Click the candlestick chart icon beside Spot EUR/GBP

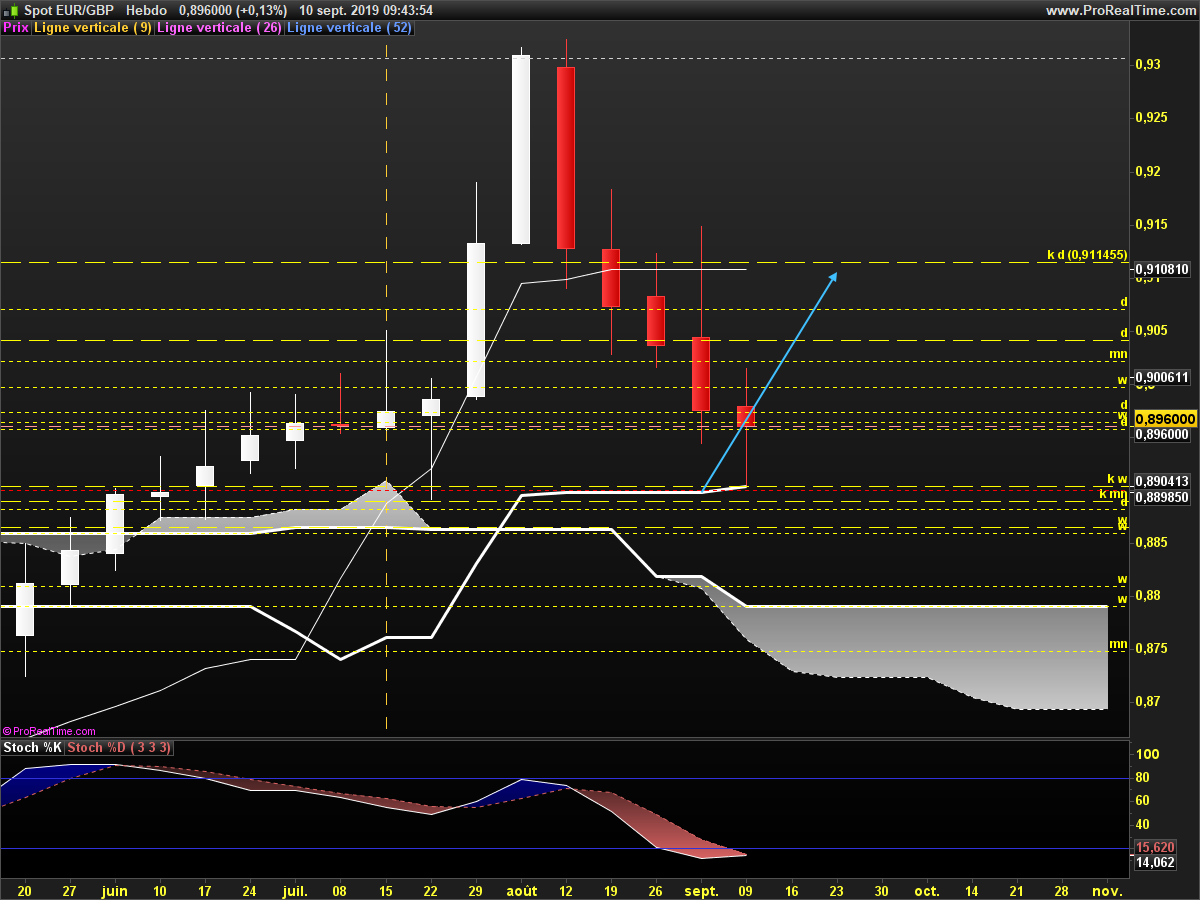pyautogui.click(x=11, y=10)
